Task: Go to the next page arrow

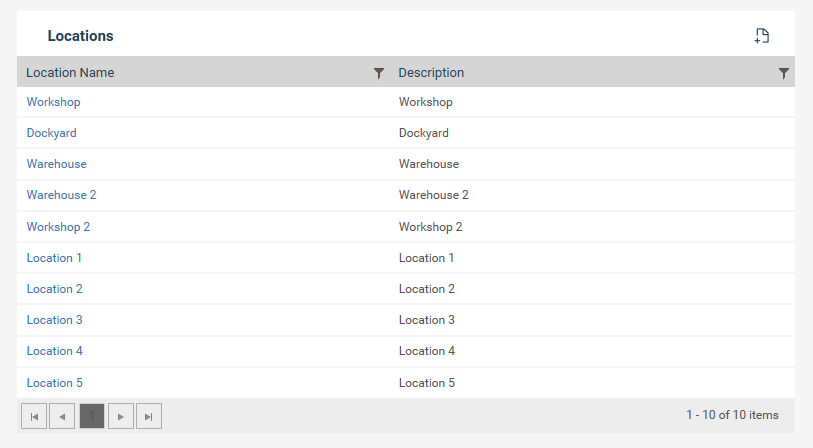Action: [x=121, y=416]
